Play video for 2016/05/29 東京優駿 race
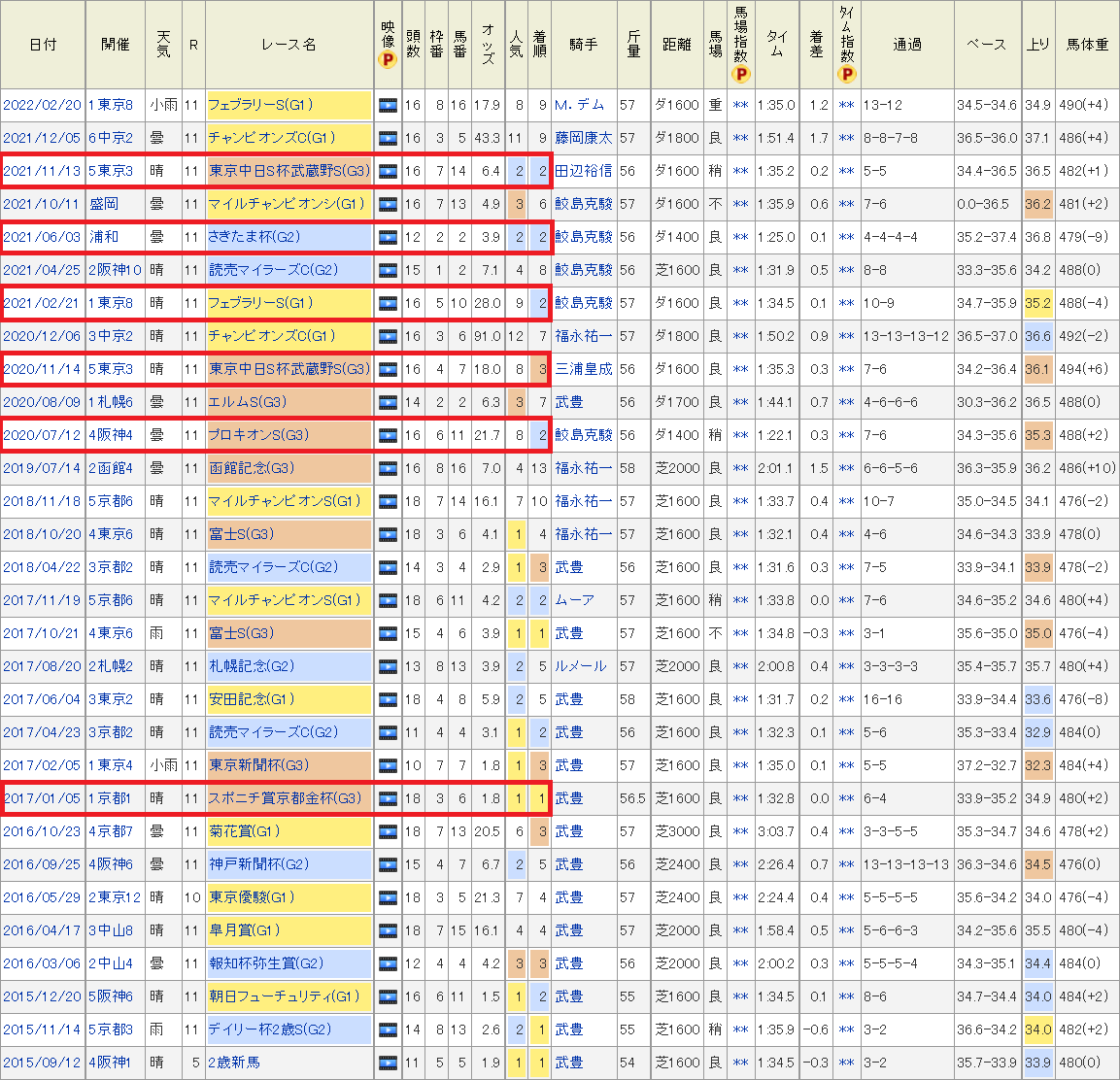 pos(388,897)
